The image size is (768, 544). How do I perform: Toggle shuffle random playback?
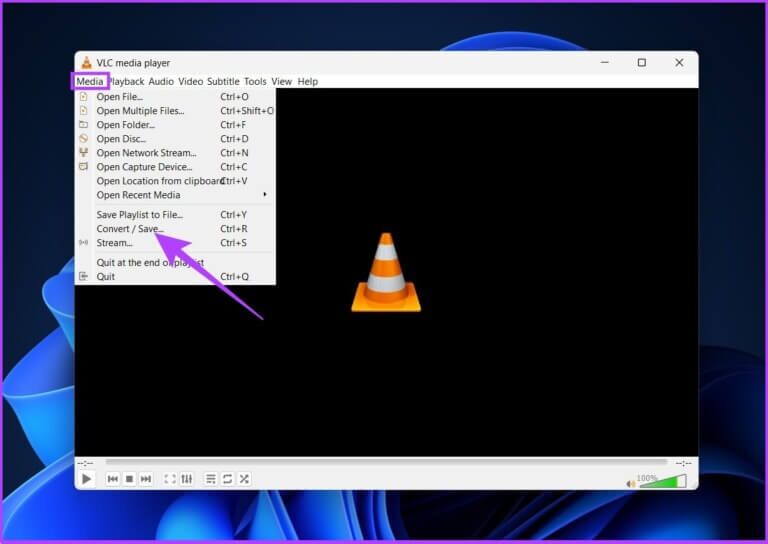pyautogui.click(x=244, y=479)
